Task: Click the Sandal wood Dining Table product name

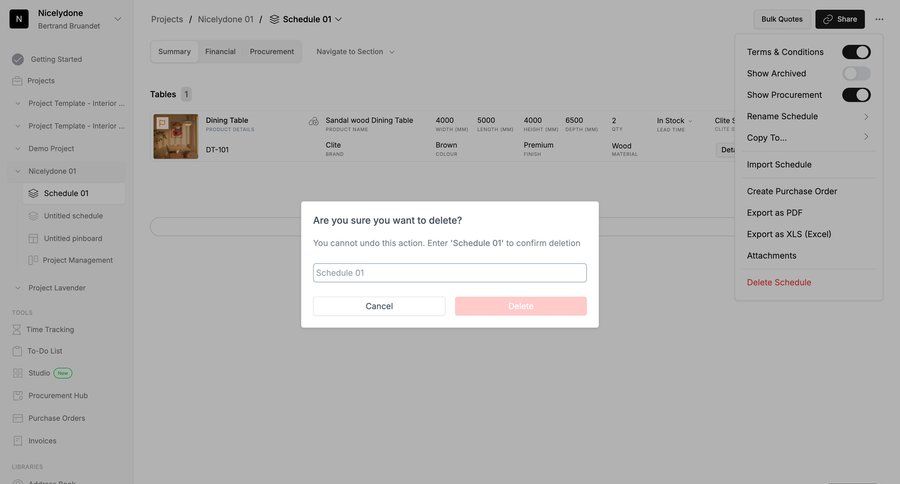Action: pyautogui.click(x=369, y=121)
